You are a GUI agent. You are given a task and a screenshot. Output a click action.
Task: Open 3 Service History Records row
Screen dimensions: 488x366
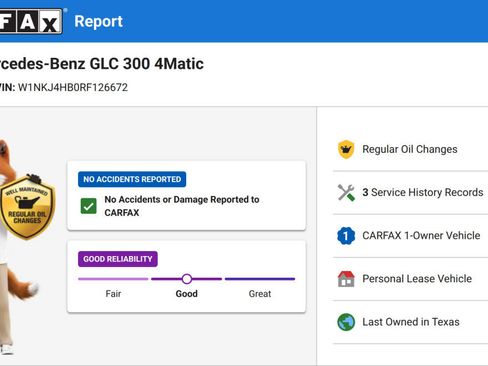410,193
